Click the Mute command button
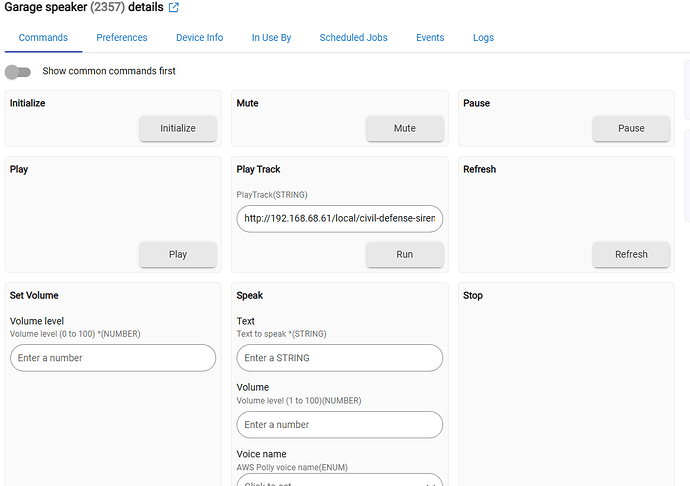 (404, 128)
